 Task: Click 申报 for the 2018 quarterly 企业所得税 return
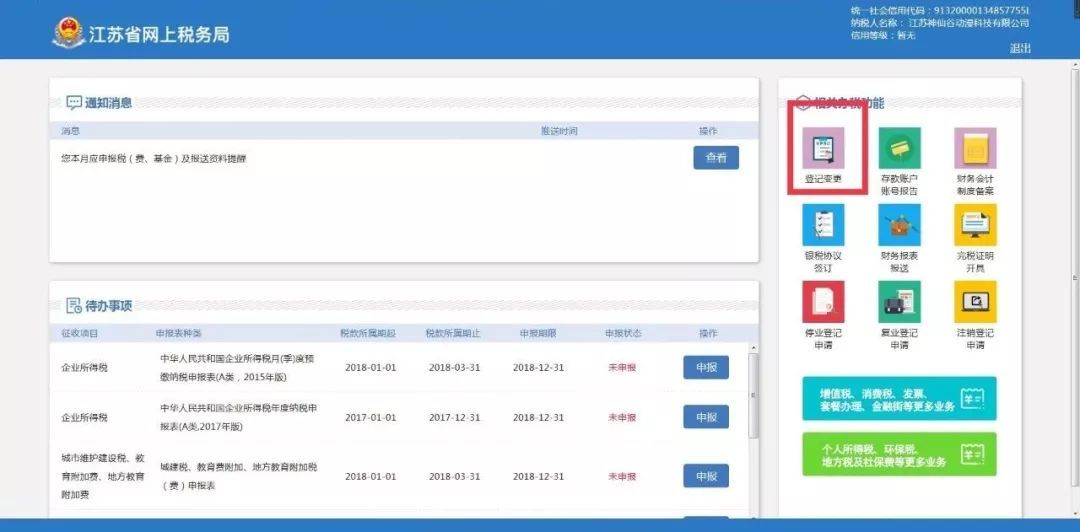click(706, 367)
